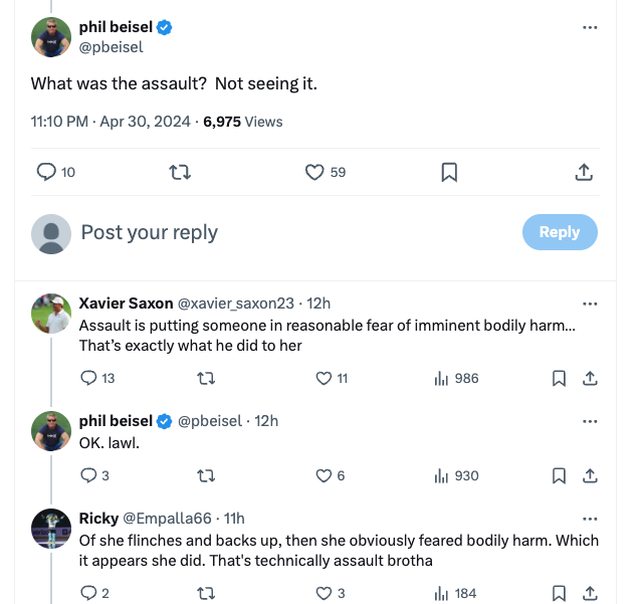Open Xavier Saxon's profile name link

[x=126, y=304]
